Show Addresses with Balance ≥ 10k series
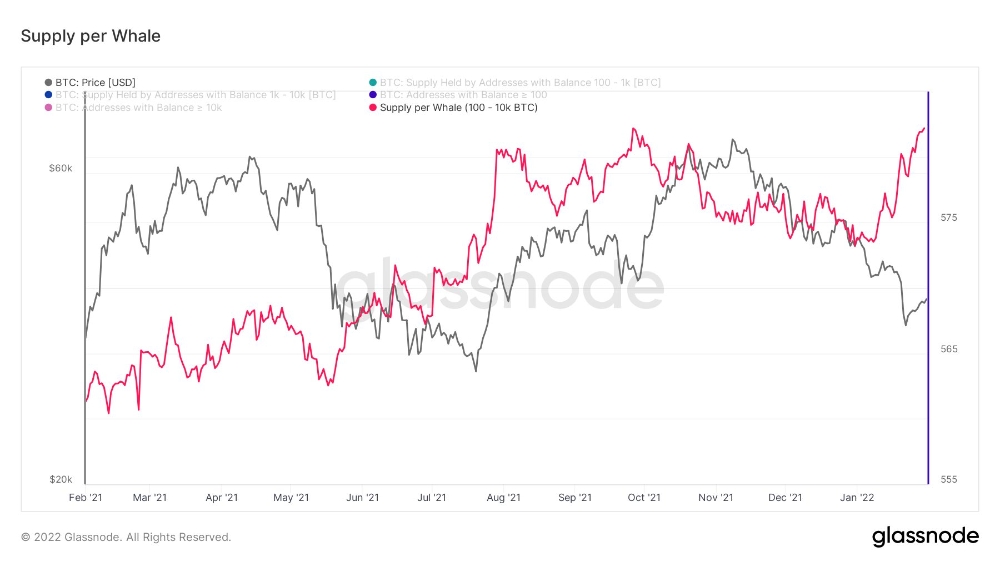 pyautogui.click(x=133, y=108)
